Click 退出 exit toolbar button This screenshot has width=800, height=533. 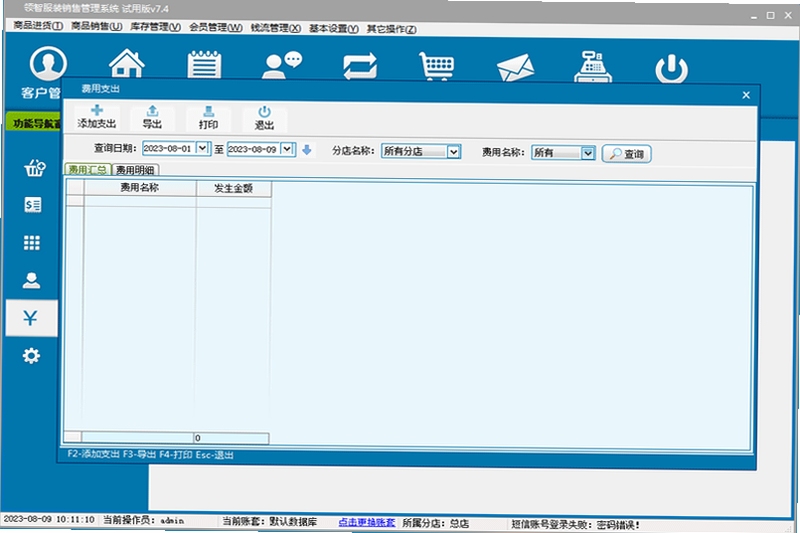tap(264, 118)
